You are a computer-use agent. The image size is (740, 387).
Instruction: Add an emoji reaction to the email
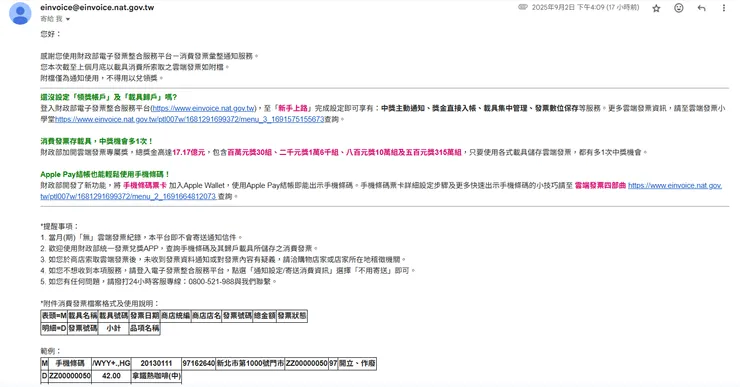[x=679, y=8]
